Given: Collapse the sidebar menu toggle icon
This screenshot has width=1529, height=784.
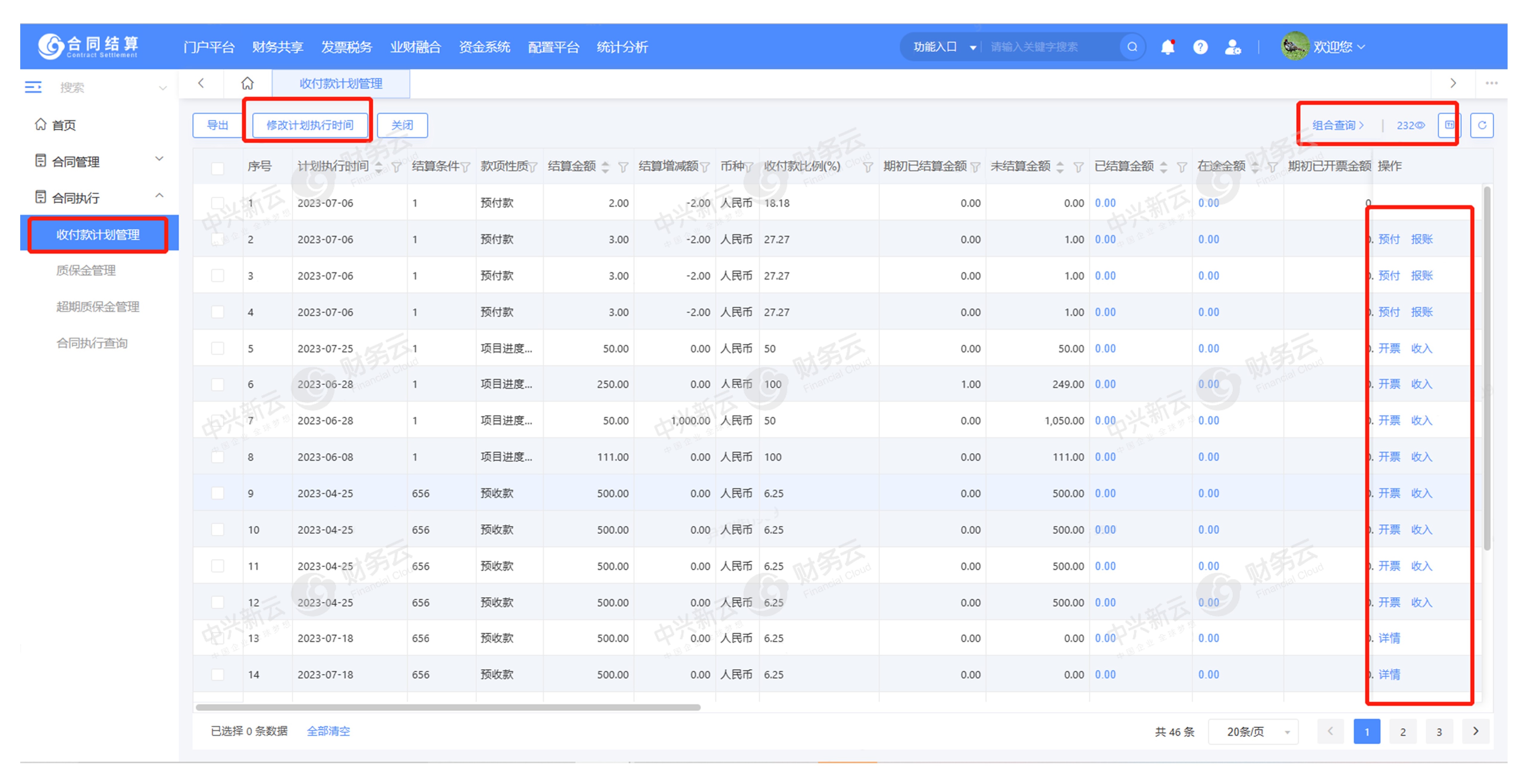Looking at the screenshot, I should pos(33,87).
